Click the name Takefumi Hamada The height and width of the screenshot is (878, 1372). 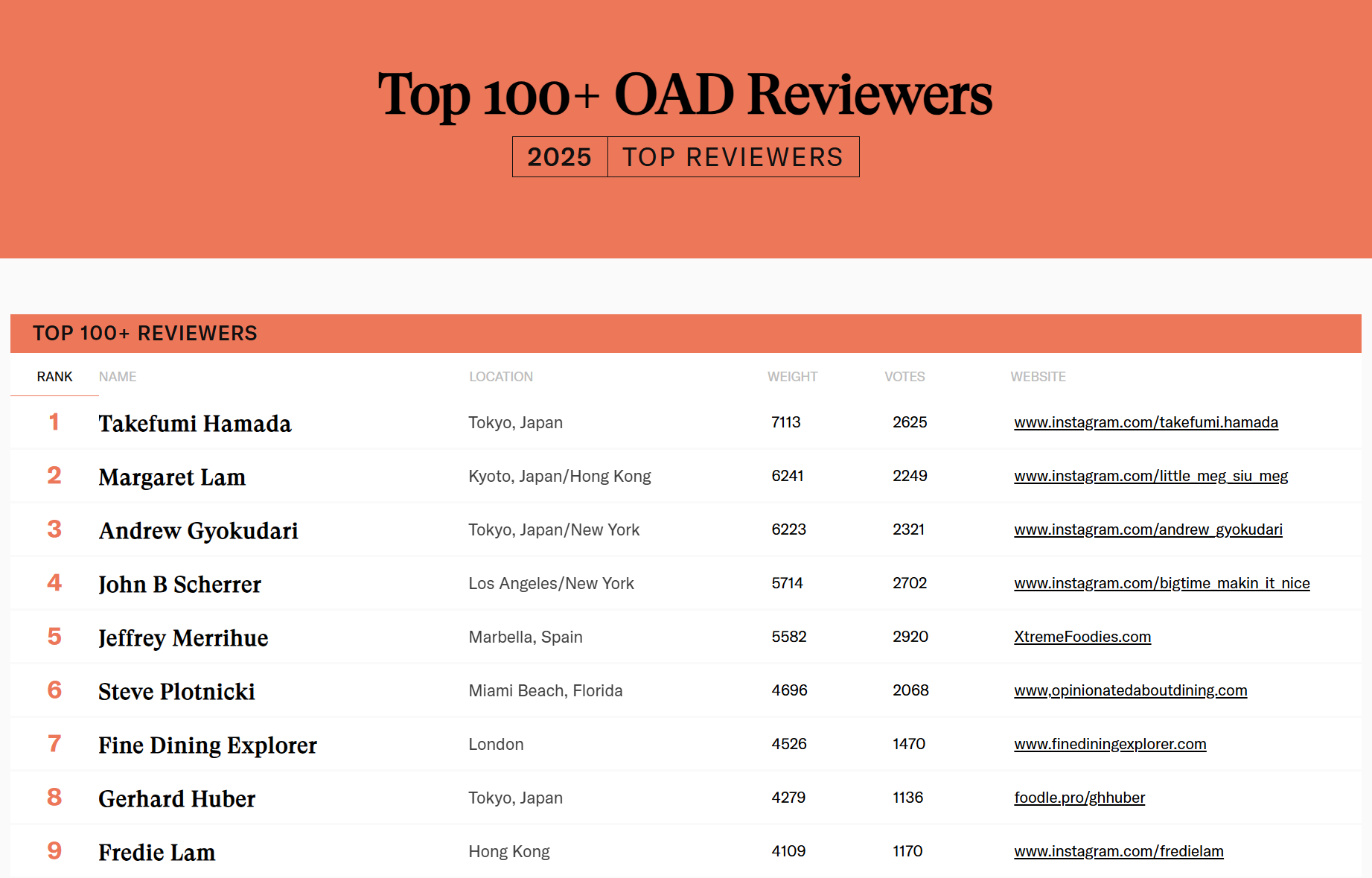click(x=195, y=424)
